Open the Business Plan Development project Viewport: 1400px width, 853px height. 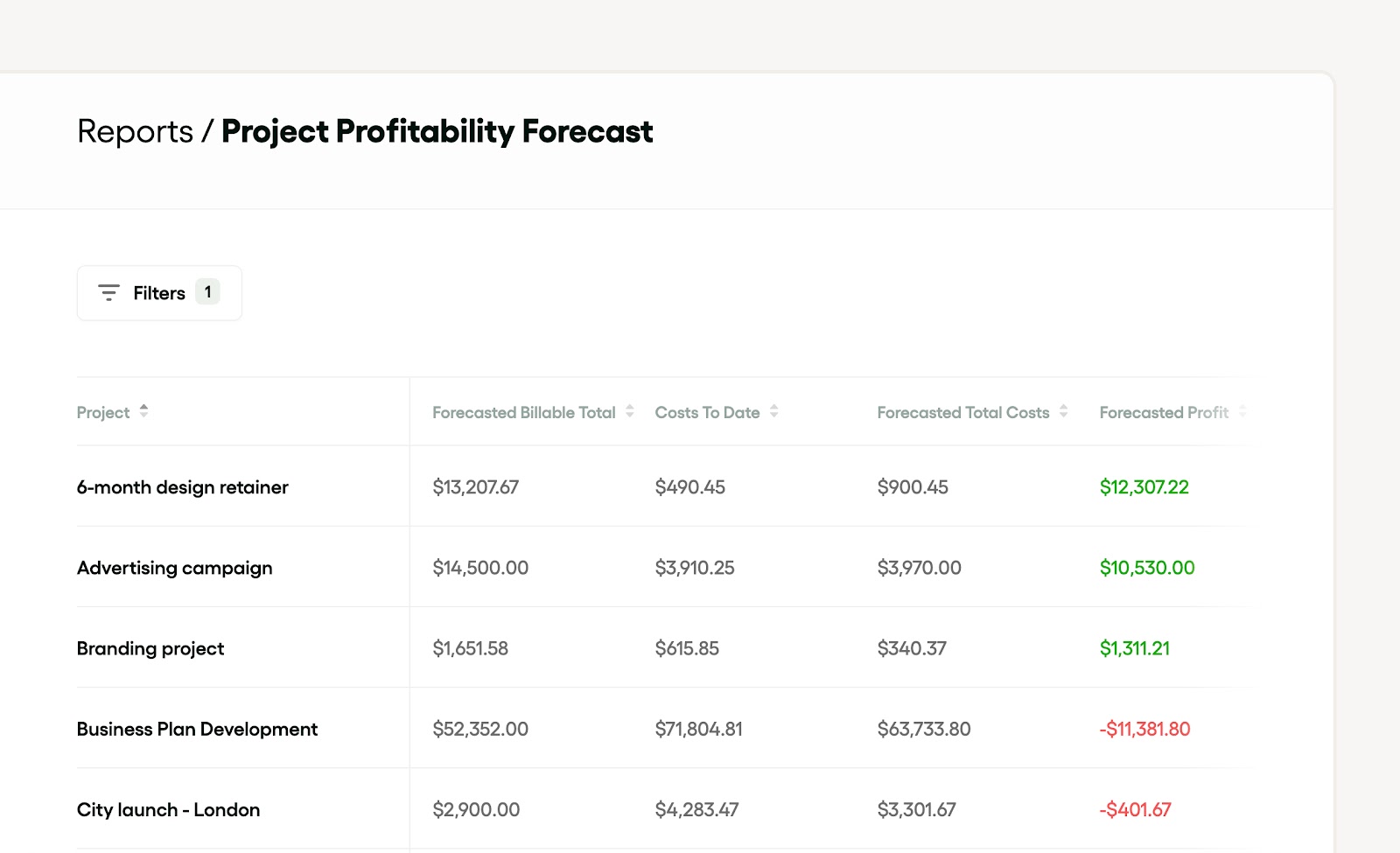197,729
